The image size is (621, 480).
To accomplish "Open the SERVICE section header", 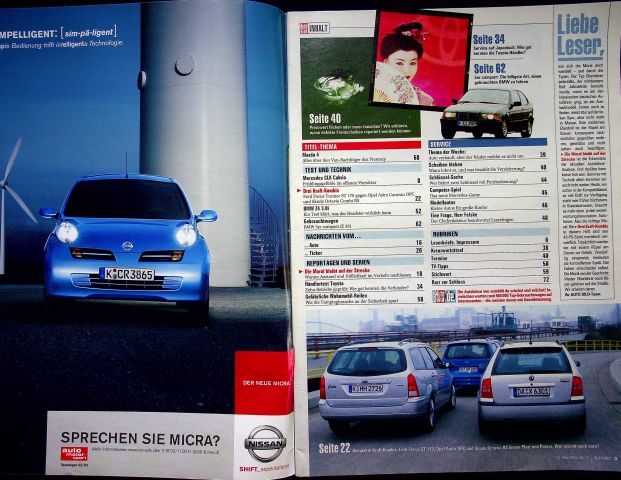I will click(x=442, y=144).
